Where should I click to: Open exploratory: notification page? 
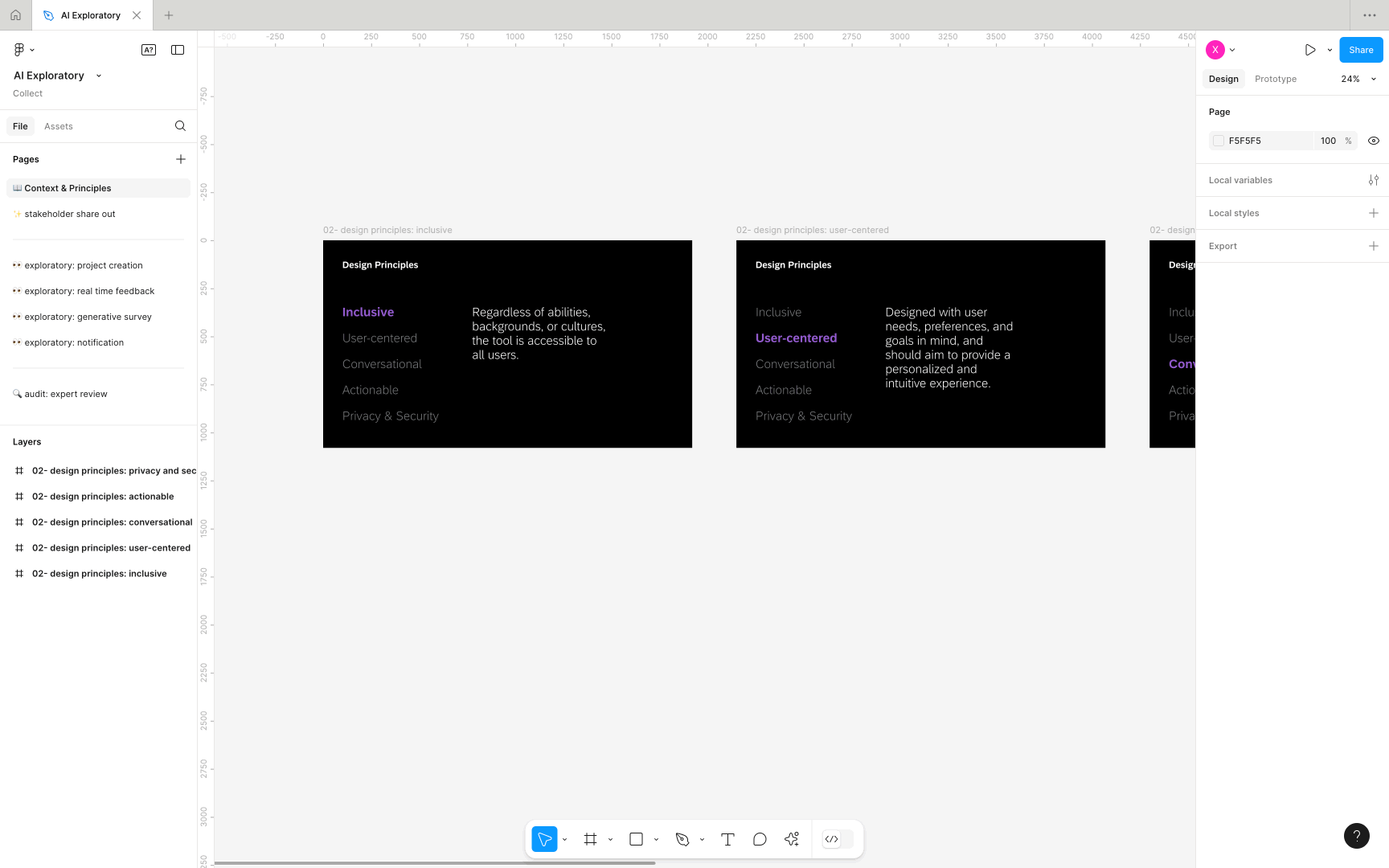98,342
